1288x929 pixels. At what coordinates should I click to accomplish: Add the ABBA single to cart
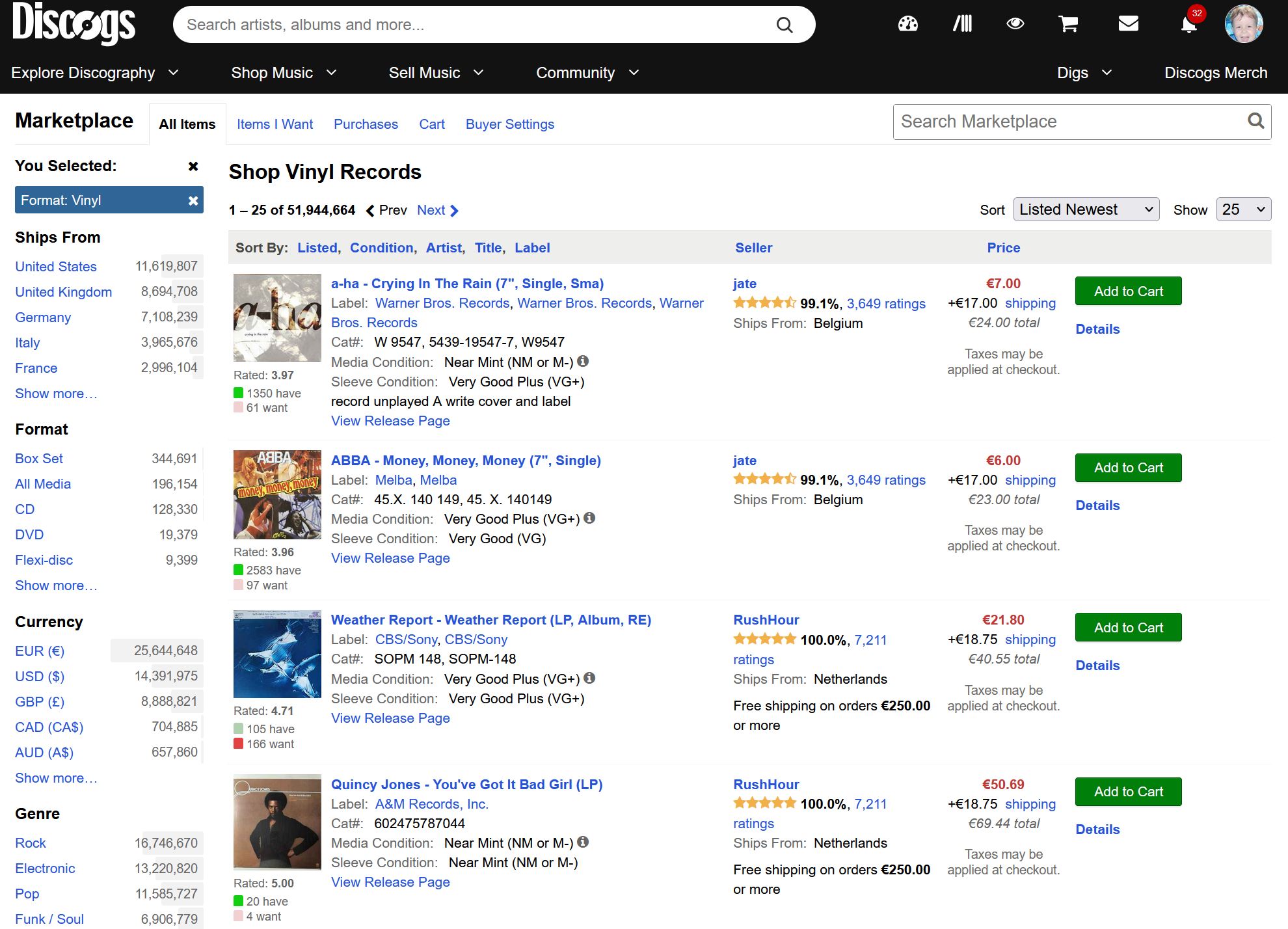pyautogui.click(x=1128, y=468)
